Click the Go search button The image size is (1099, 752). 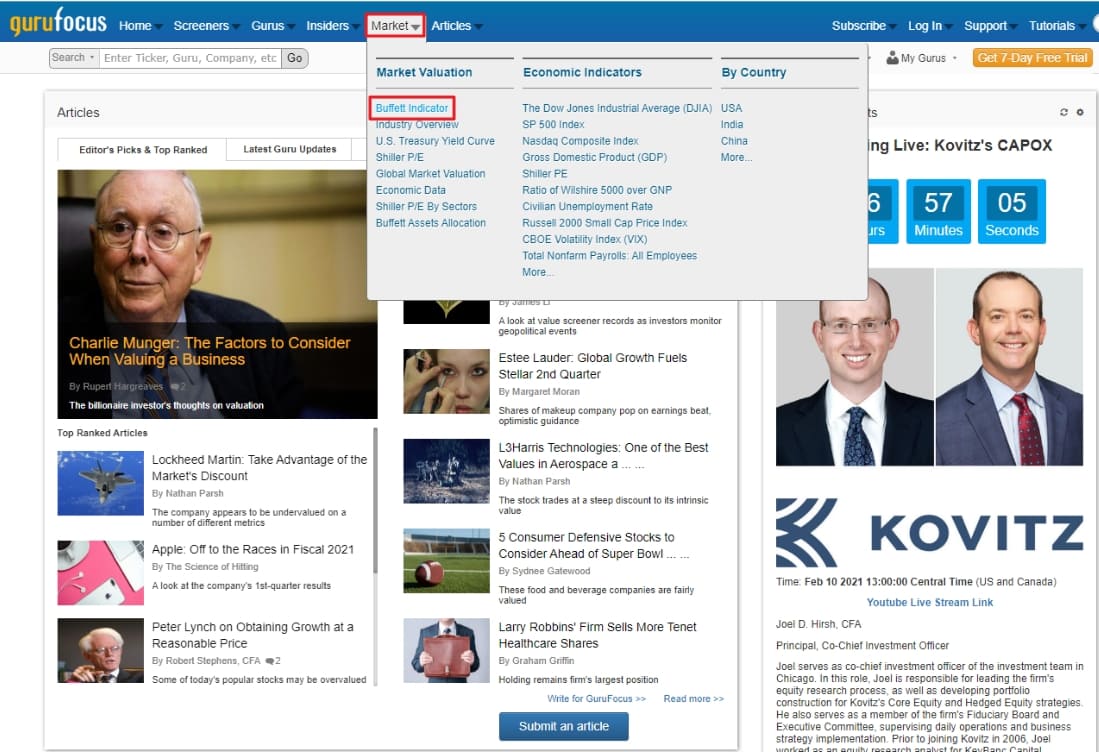coord(294,57)
